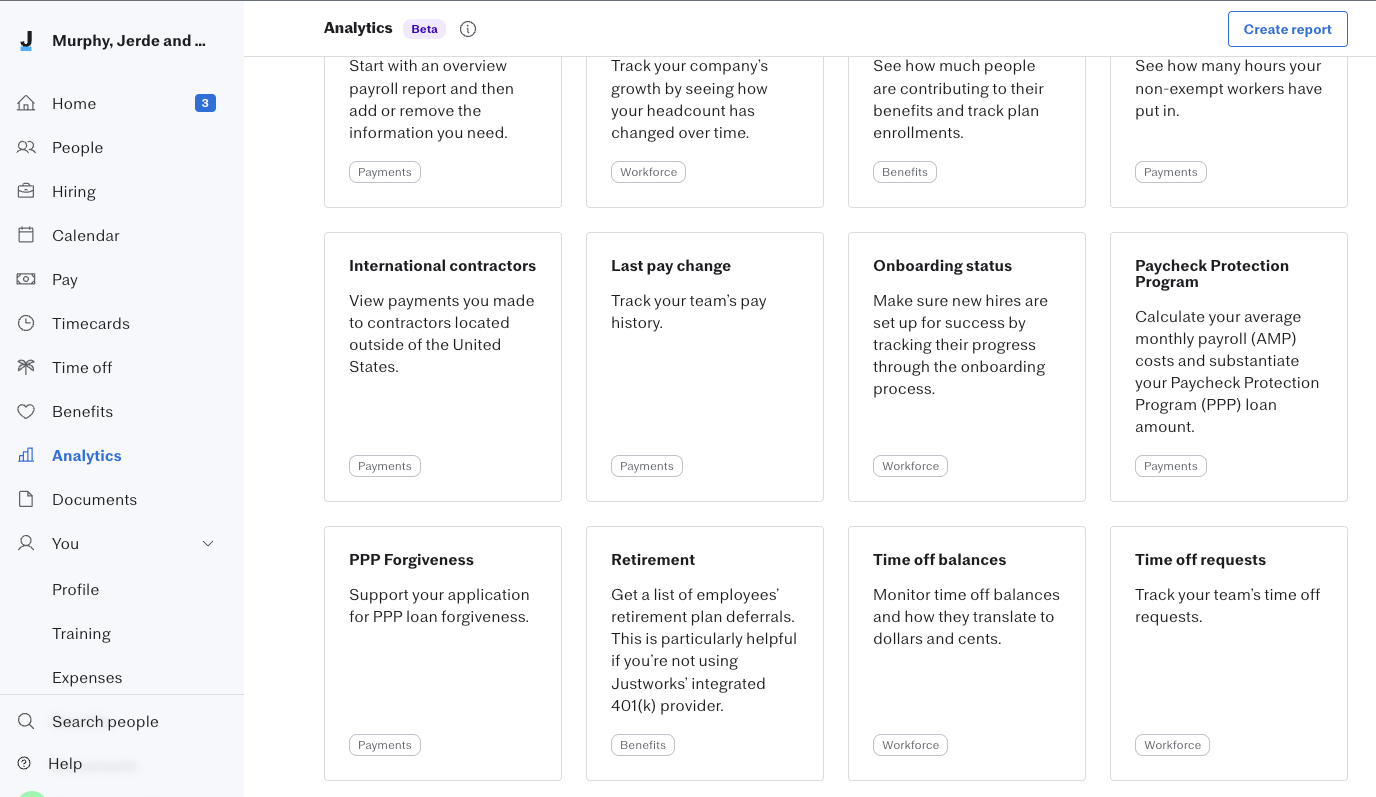Screen dimensions: 1376x797
Task: Click the Pay money icon
Action: pyautogui.click(x=26, y=279)
